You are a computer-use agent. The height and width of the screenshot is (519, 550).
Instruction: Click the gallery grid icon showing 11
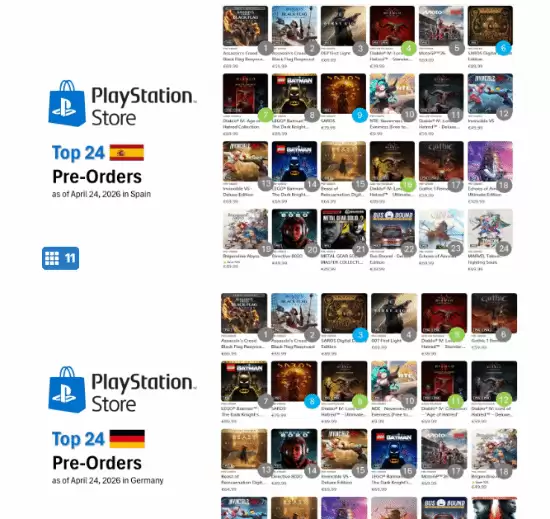tap(60, 258)
